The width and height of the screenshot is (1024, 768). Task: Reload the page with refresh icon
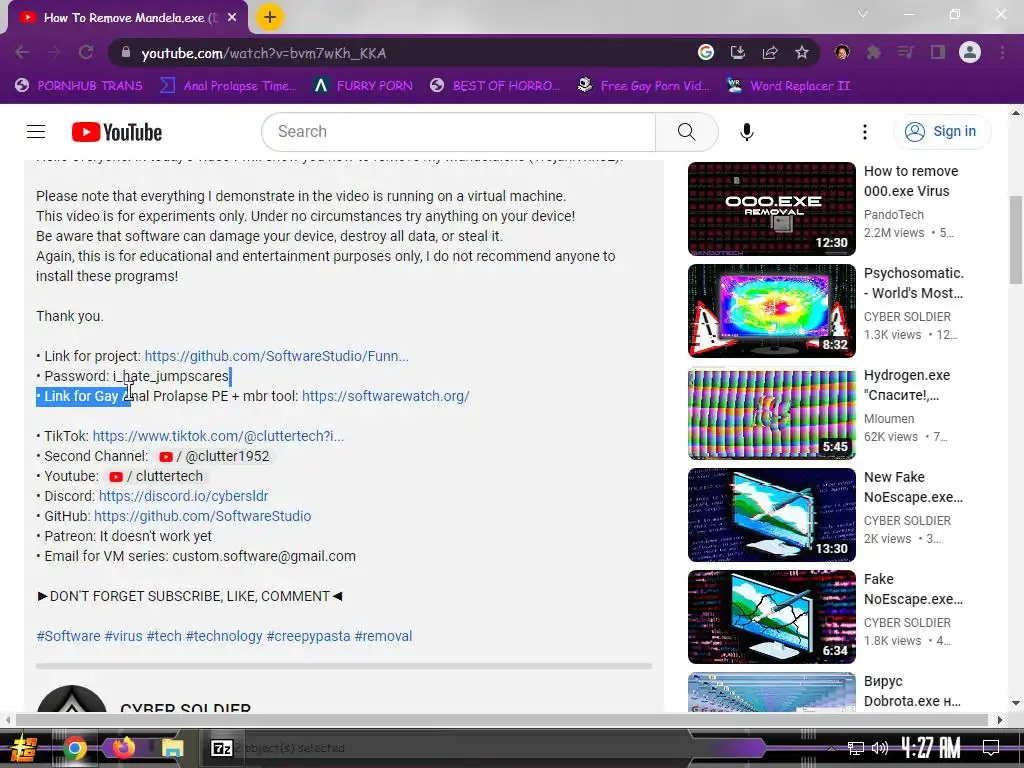click(x=86, y=52)
